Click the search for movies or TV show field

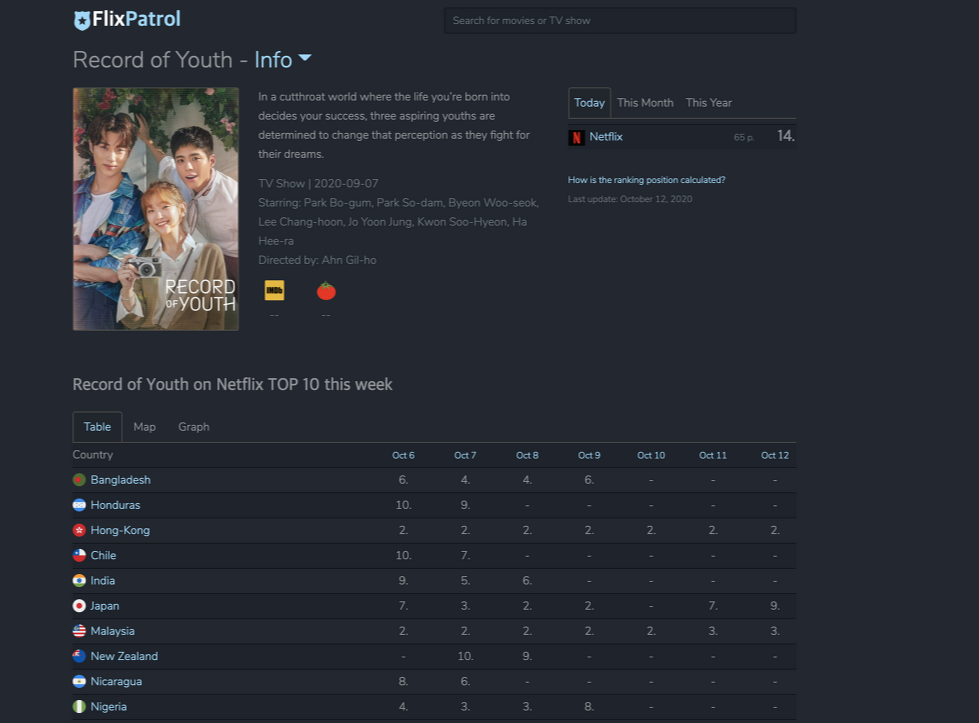tap(620, 21)
